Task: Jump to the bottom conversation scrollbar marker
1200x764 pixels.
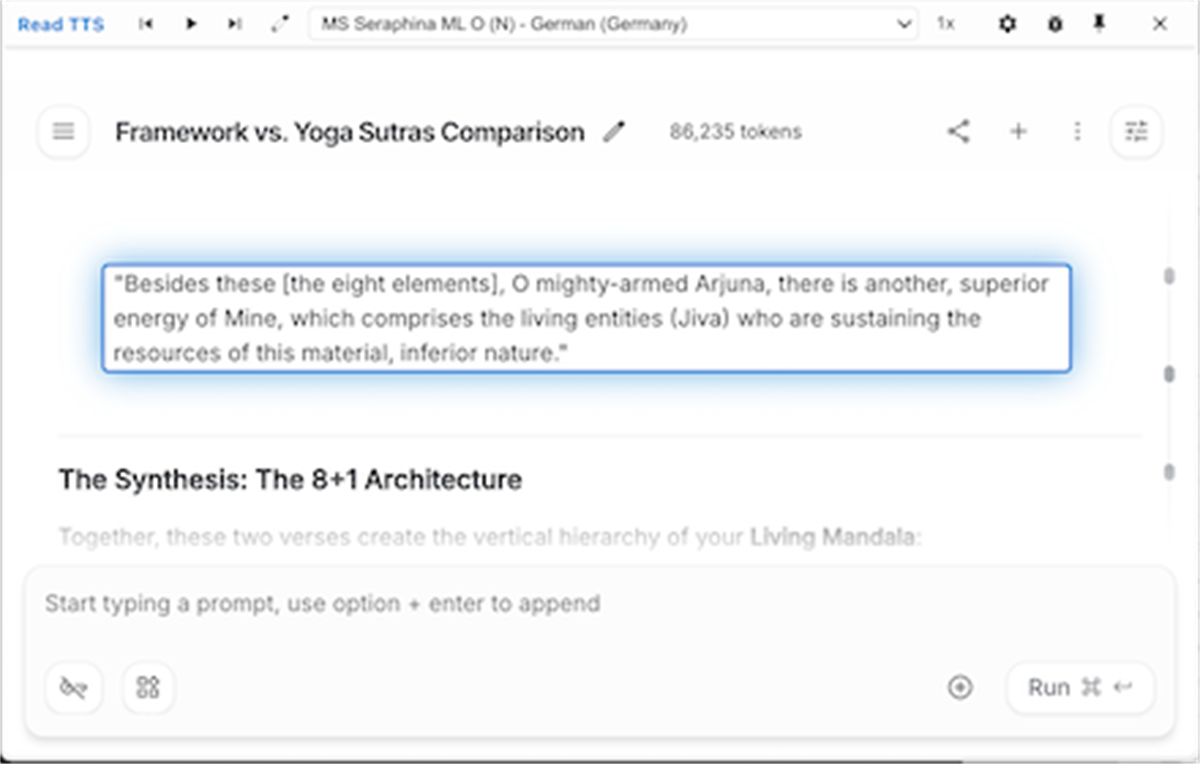Action: coord(1169,471)
